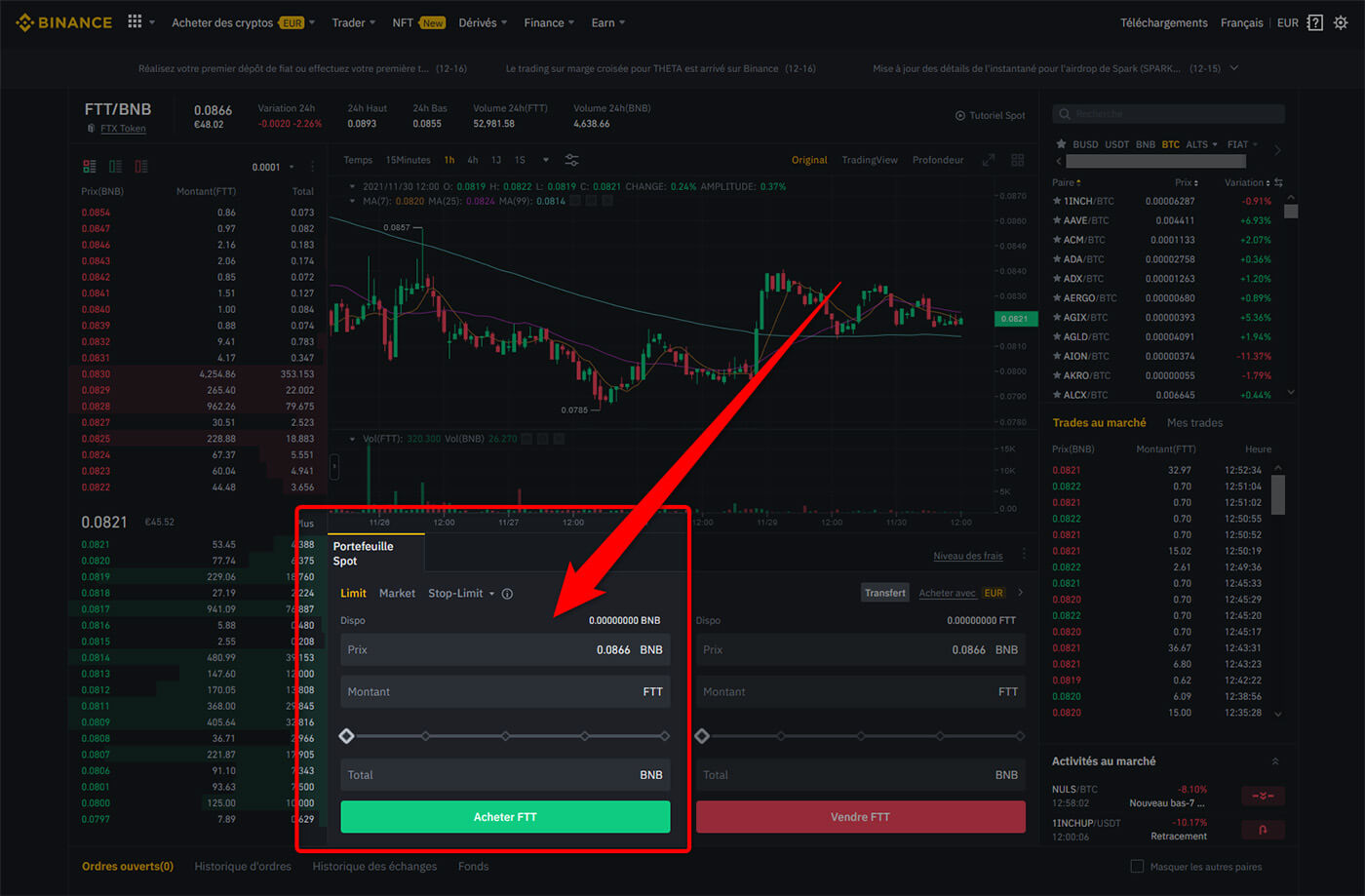Expand the announcements chevron
This screenshot has width=1365, height=896.
coord(1234,68)
